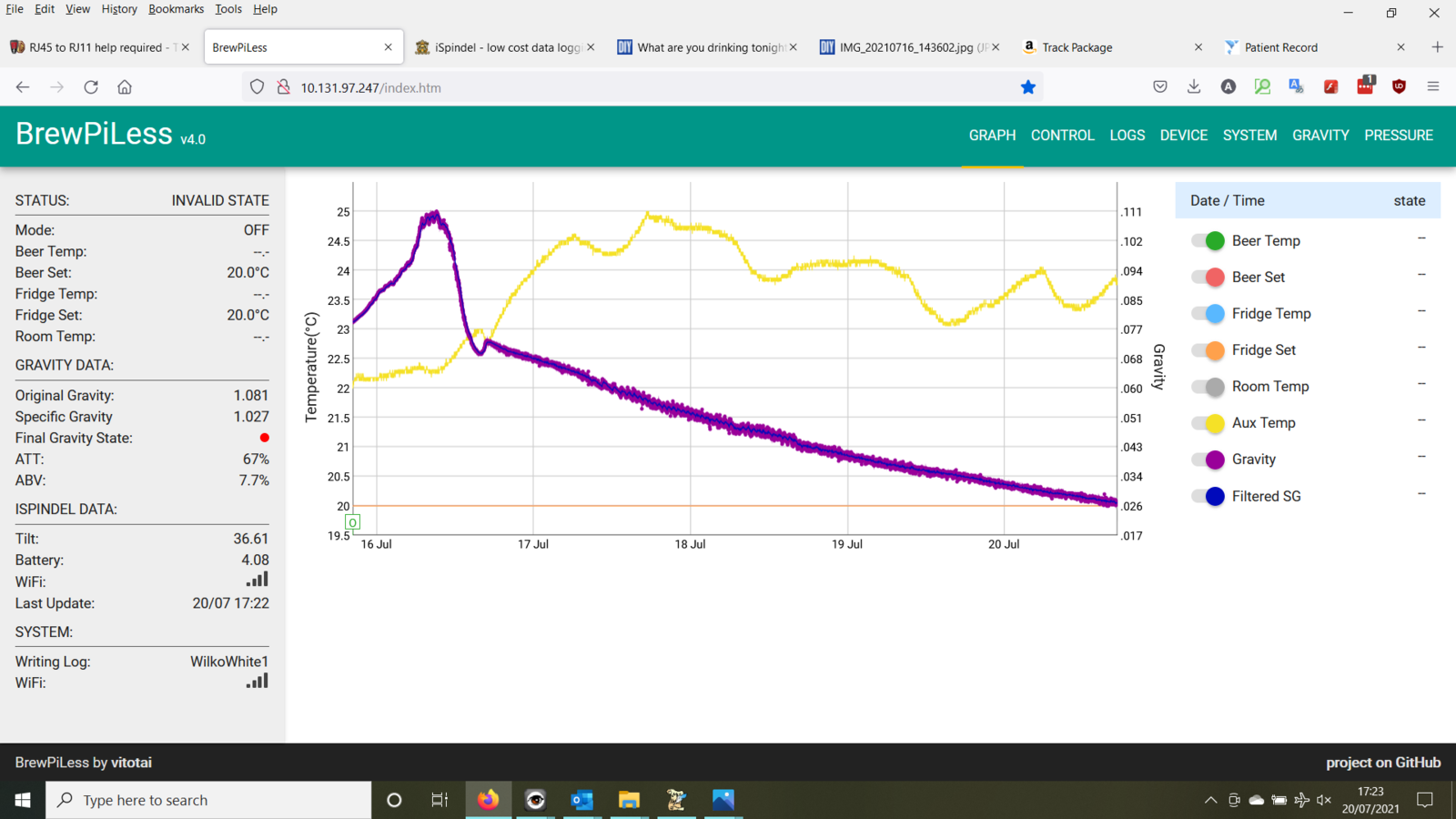Screen dimensions: 1456x819
Task: Open the PRESSURE page
Action: [x=1399, y=136]
